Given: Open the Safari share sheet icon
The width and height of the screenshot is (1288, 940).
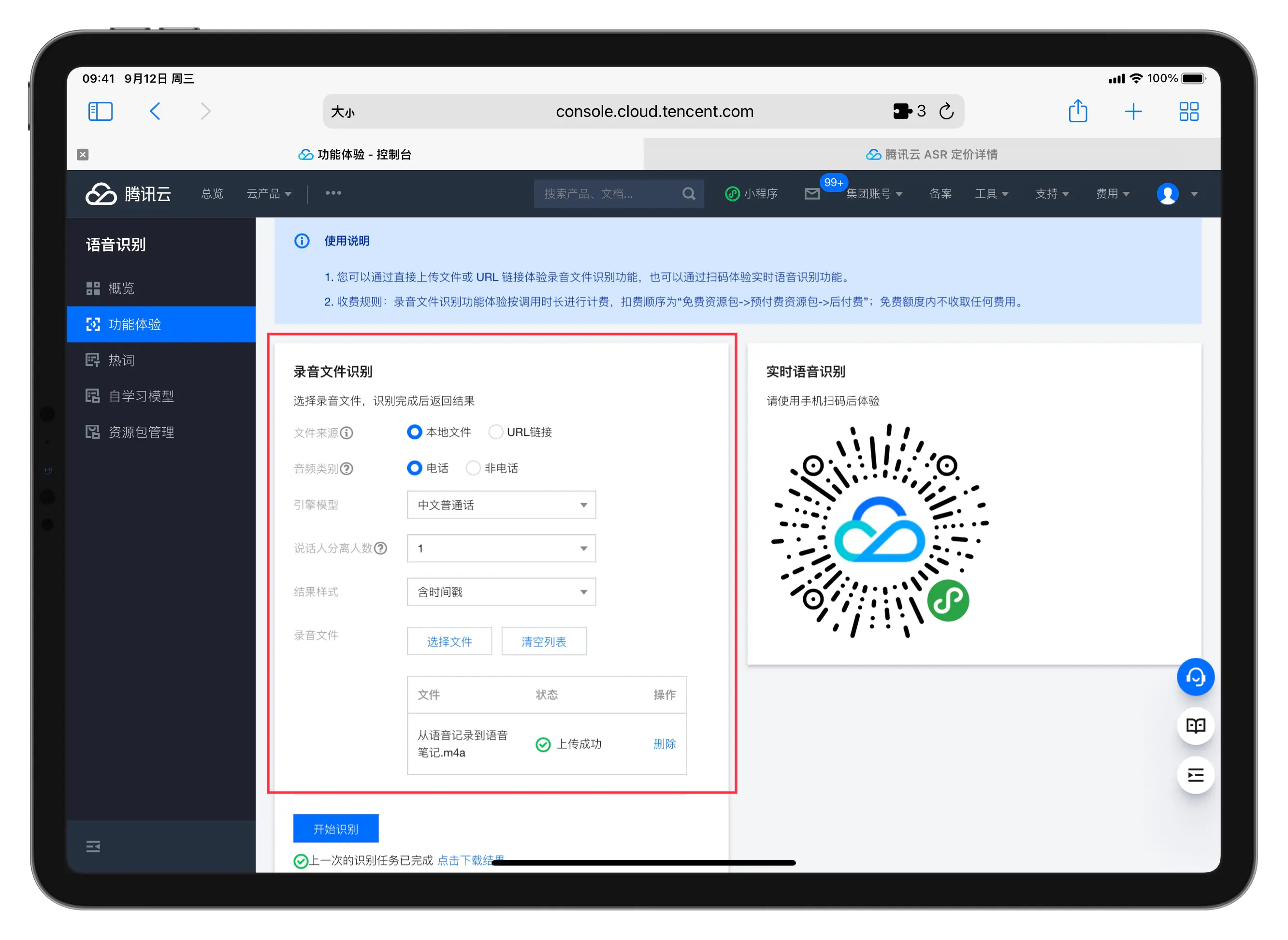Looking at the screenshot, I should tap(1077, 111).
